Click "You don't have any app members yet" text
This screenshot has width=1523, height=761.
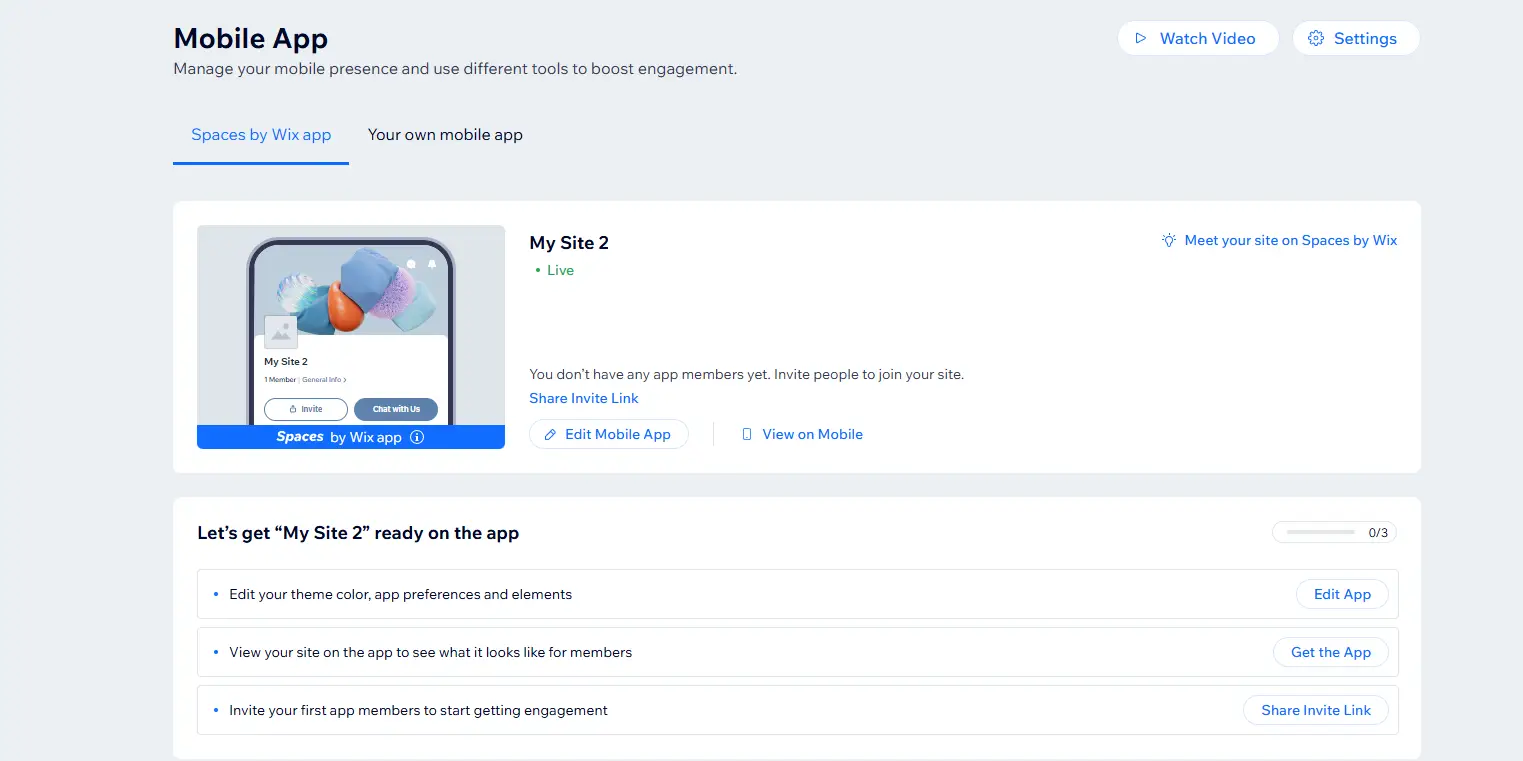(x=746, y=374)
